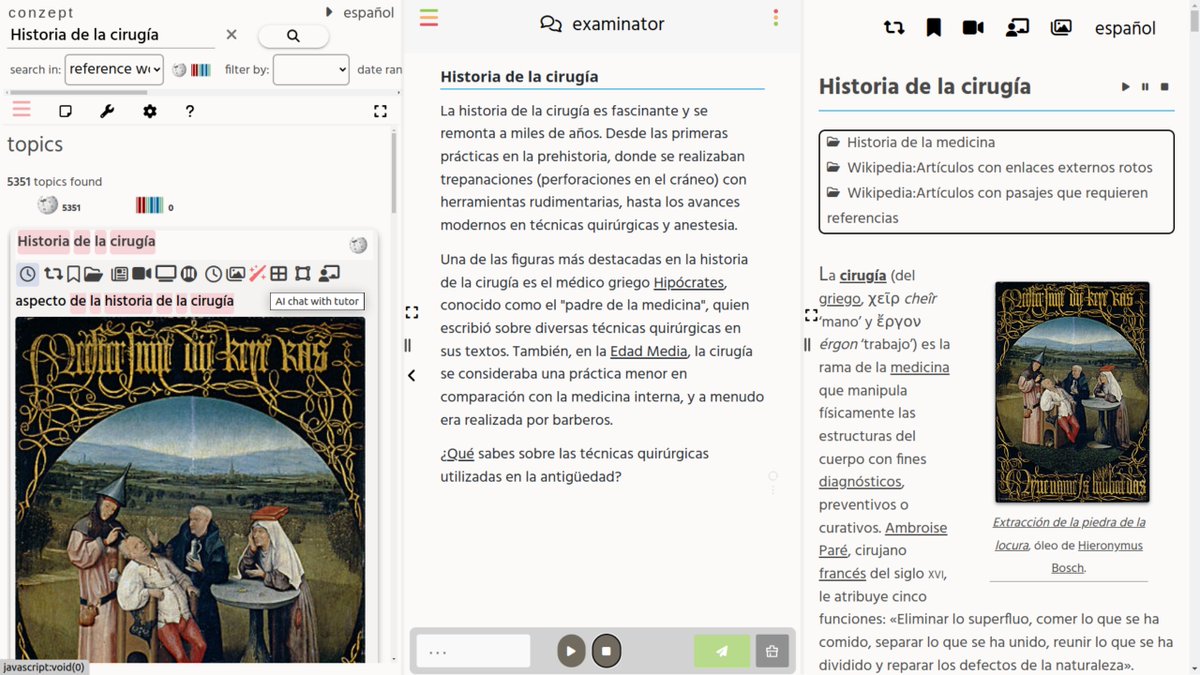Open the examinator pane hamburger menu
The width and height of the screenshot is (1200, 675).
(429, 17)
